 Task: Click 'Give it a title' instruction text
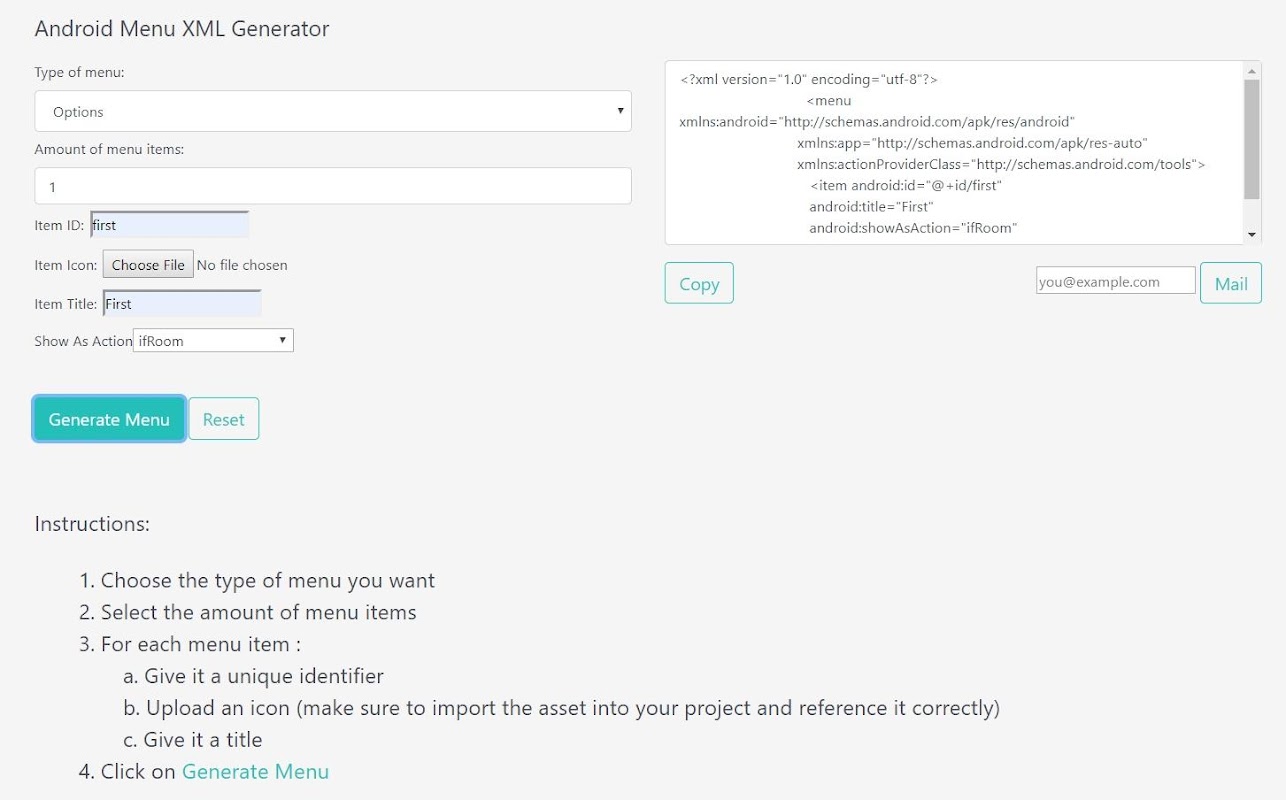(x=203, y=740)
